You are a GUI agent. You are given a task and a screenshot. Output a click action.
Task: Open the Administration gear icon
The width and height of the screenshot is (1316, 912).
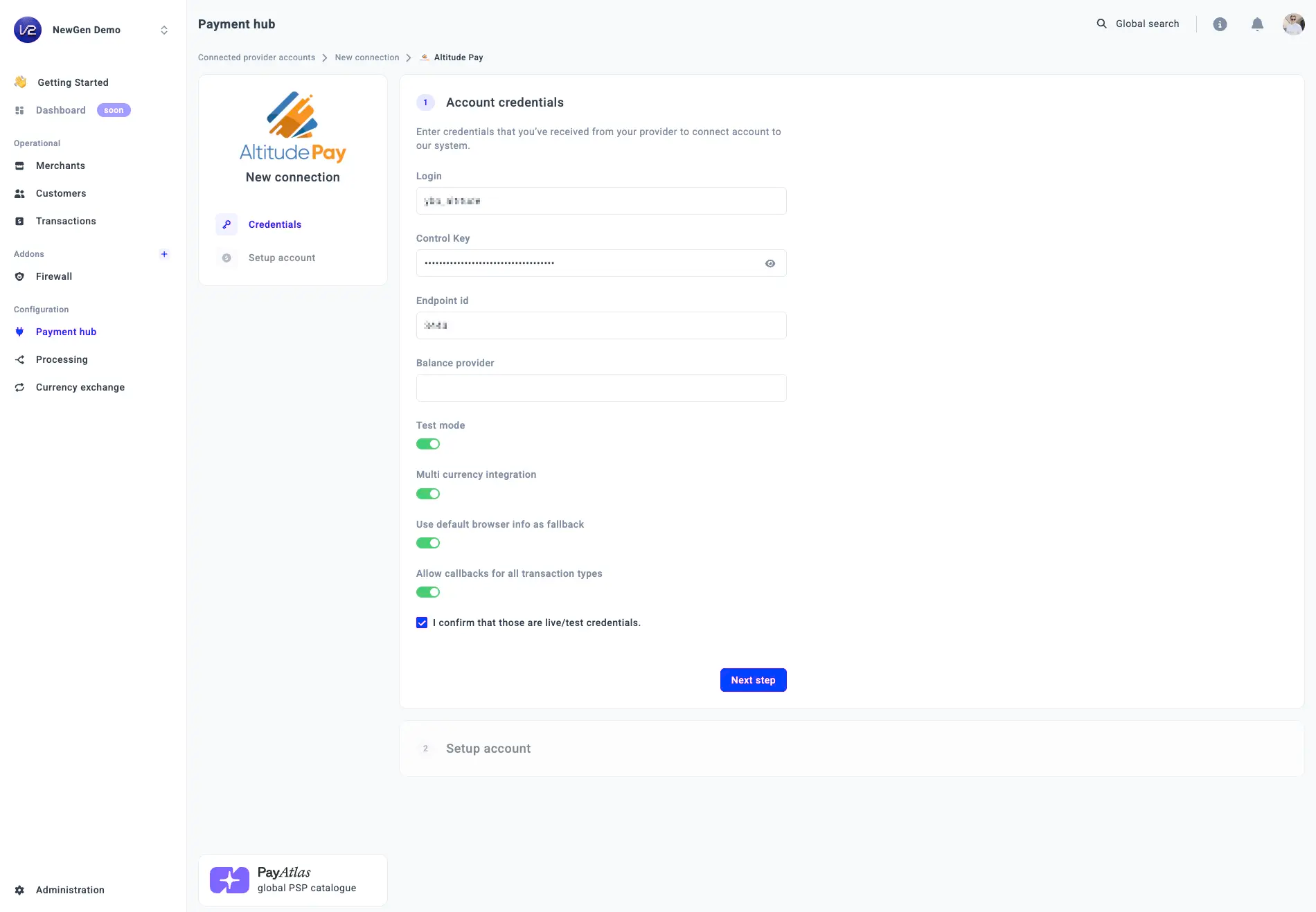click(x=19, y=890)
